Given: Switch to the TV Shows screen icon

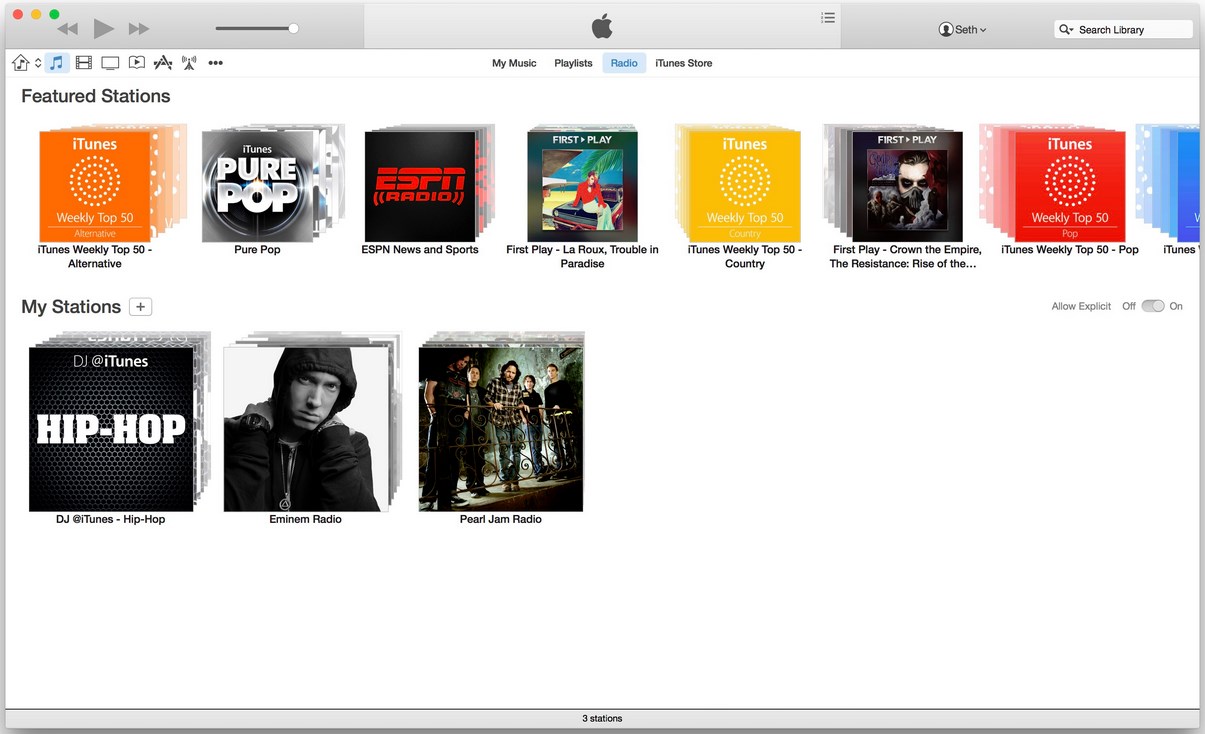Looking at the screenshot, I should 110,63.
